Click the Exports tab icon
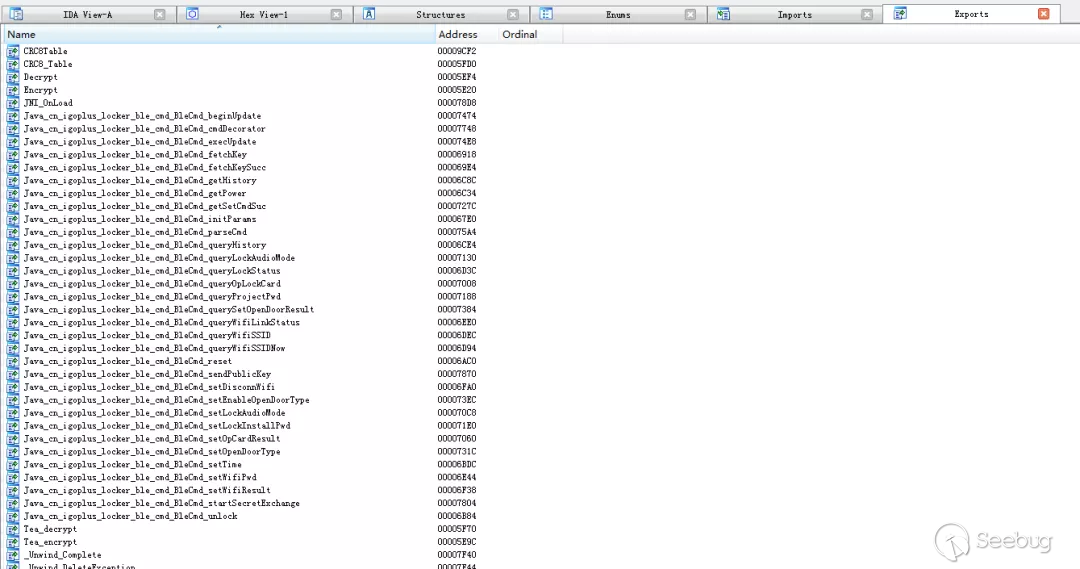 [900, 14]
